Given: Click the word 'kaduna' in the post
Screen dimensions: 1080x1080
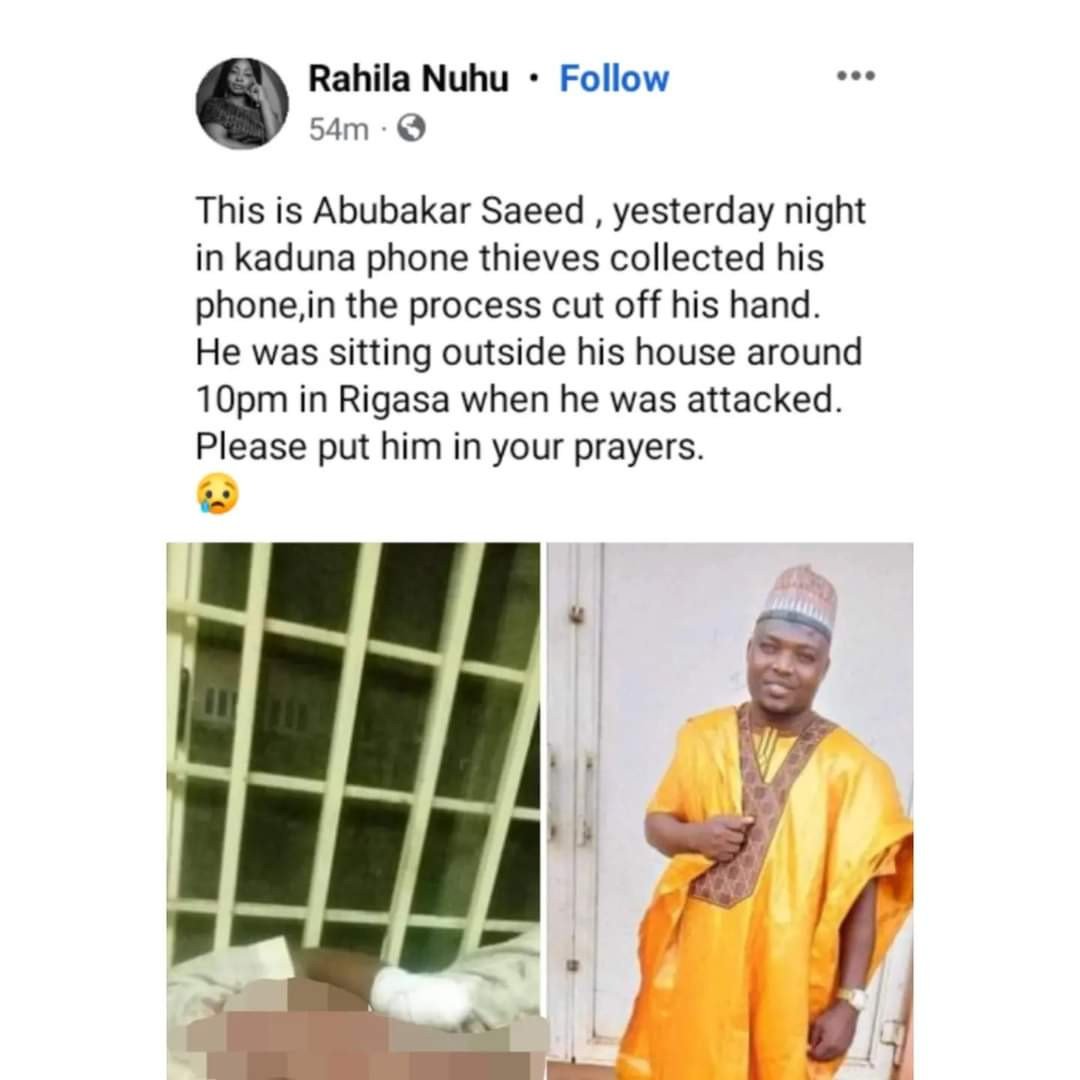Looking at the screenshot, I should [296, 258].
